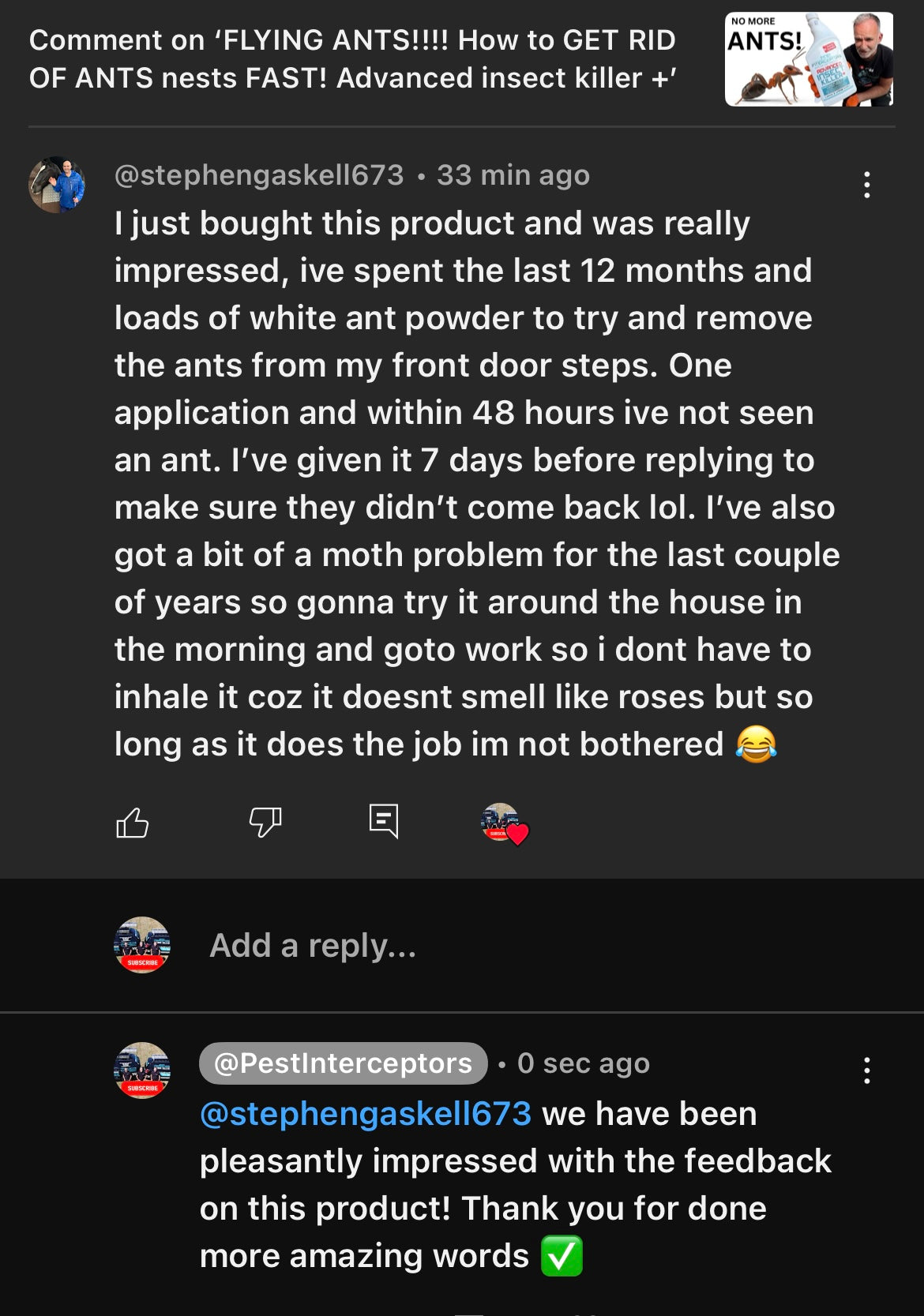Toggle the creator heart on stephengaskell673's comment
The image size is (924, 1316).
click(504, 823)
